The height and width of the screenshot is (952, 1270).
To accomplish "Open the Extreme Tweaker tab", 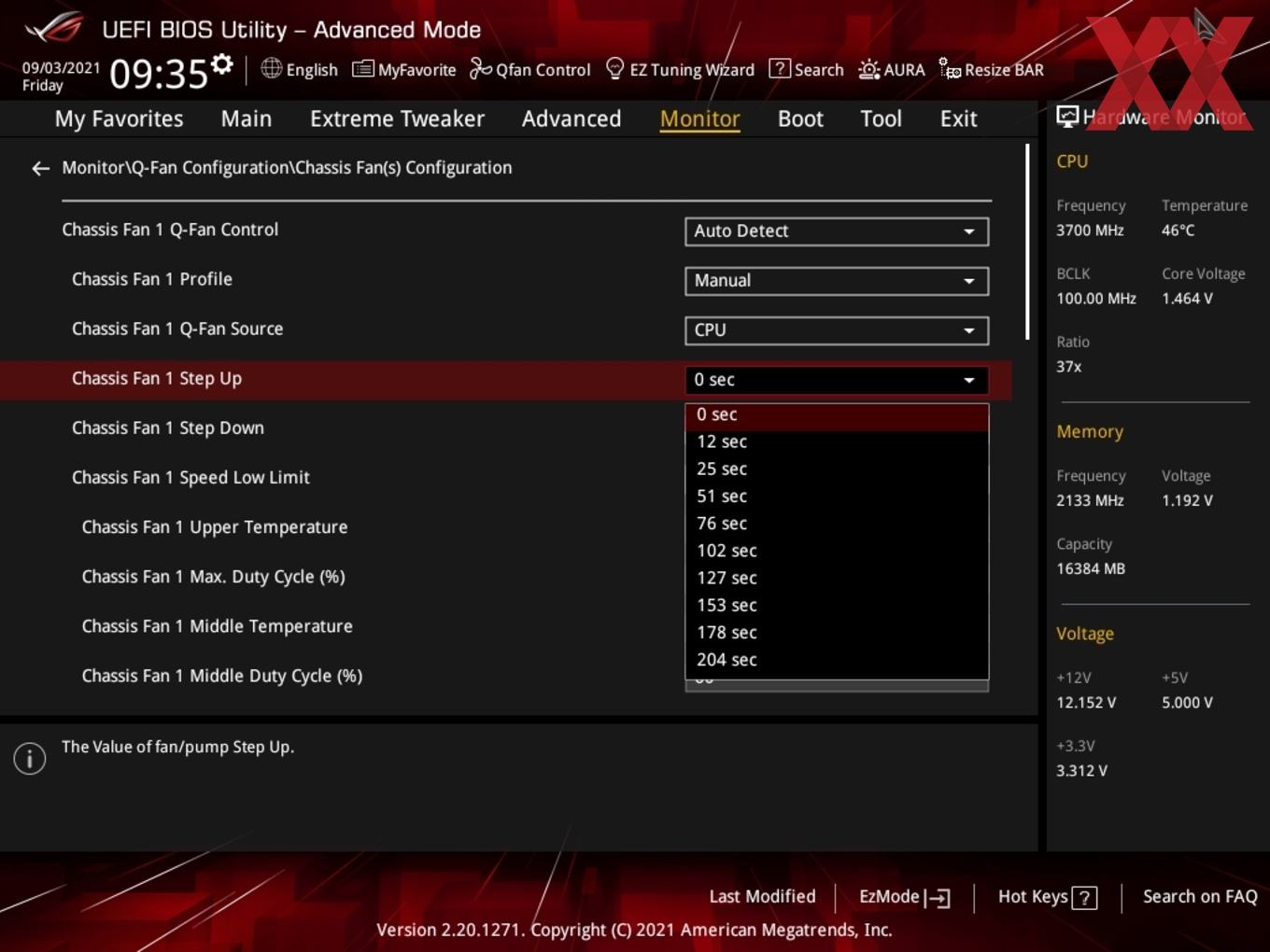I will [x=397, y=119].
